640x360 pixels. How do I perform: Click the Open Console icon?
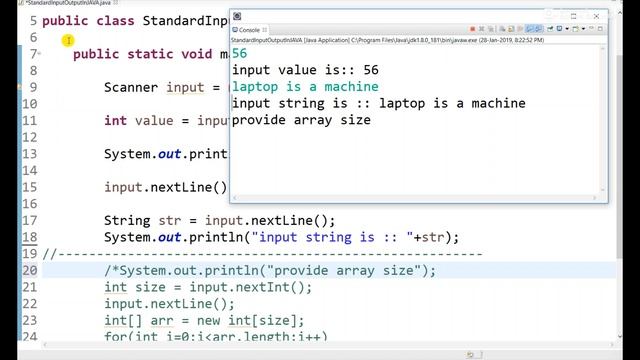(x=576, y=29)
